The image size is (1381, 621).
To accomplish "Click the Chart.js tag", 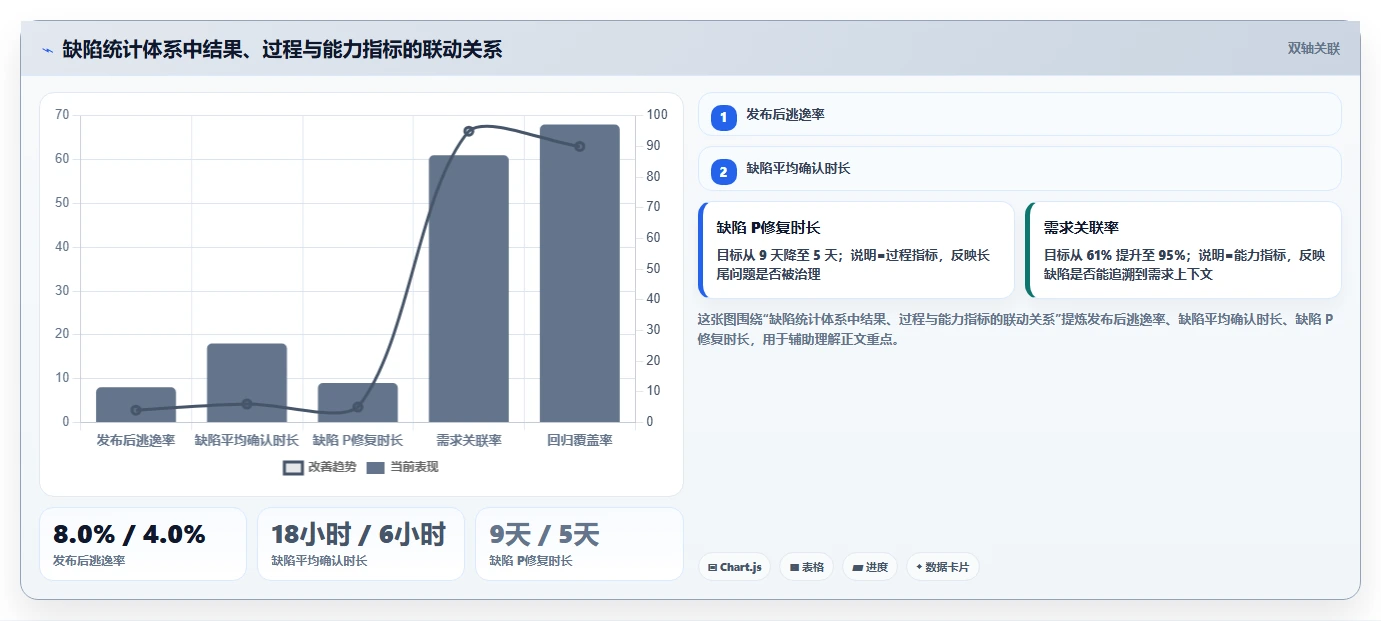I will (734, 567).
